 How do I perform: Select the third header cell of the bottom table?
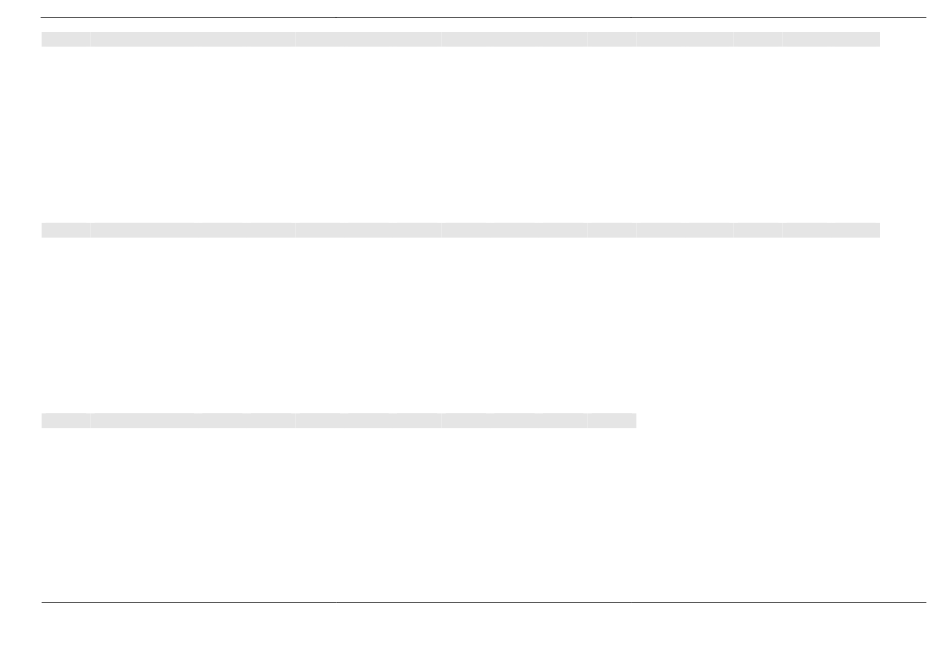368,421
